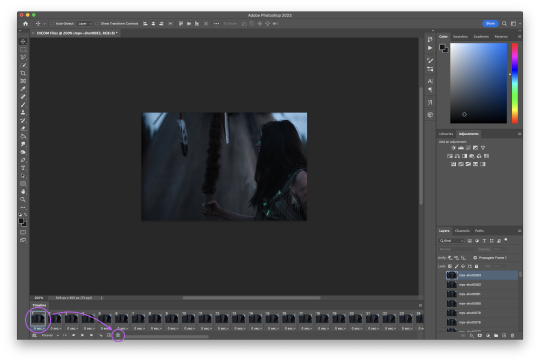Toggle the Auto-Select checkbox
The height and width of the screenshot is (362, 540).
click(52, 24)
